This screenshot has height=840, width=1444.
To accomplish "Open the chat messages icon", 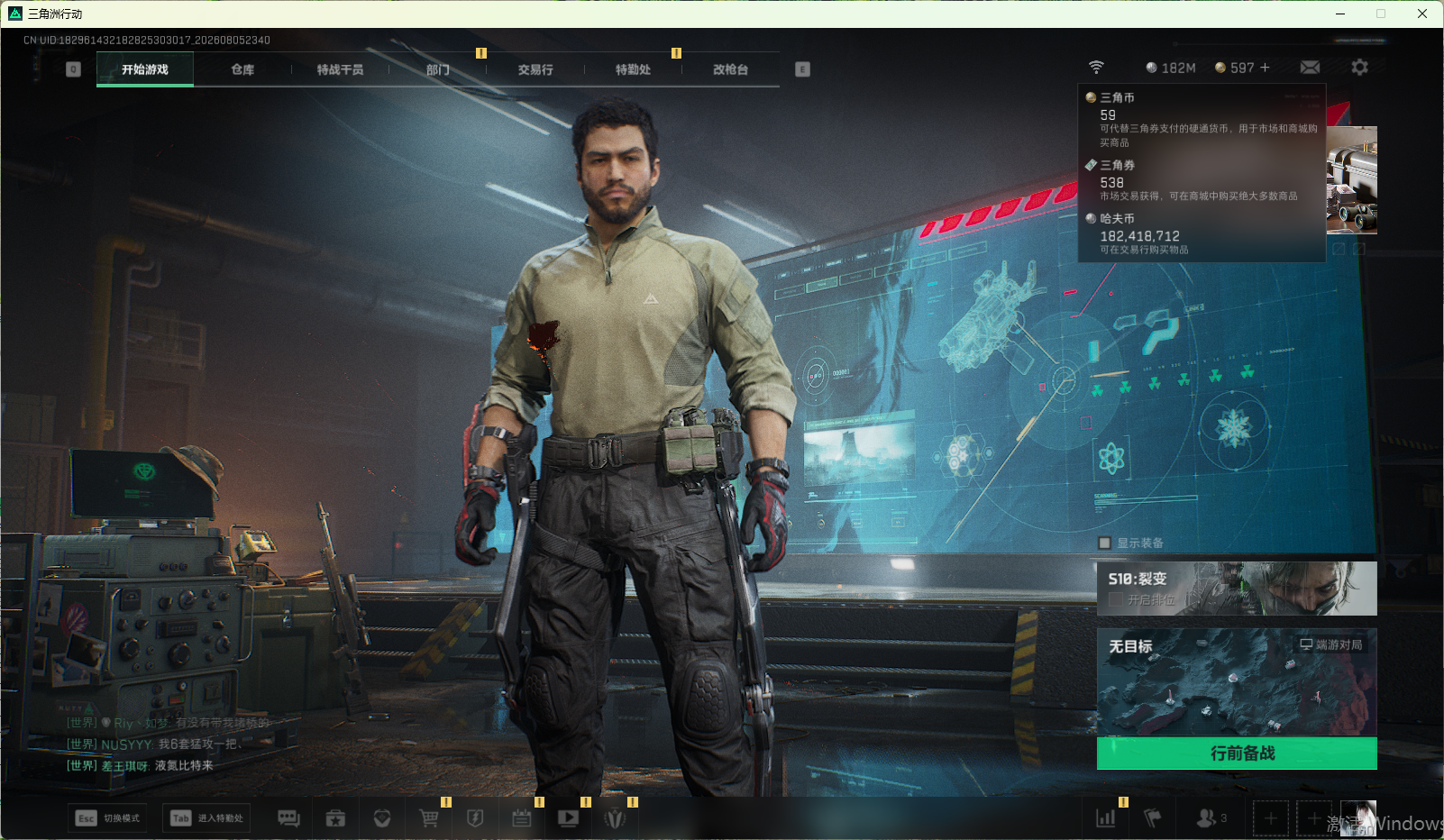I will [x=288, y=818].
